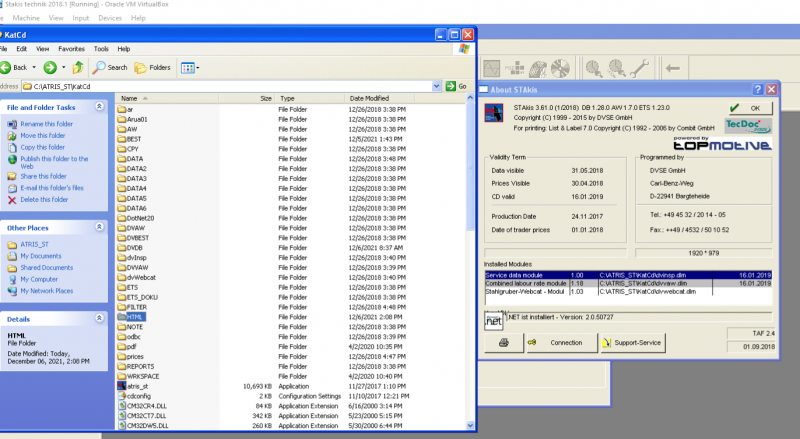
Task: Collapse File and Folder Tasks panel
Action: pos(99,107)
